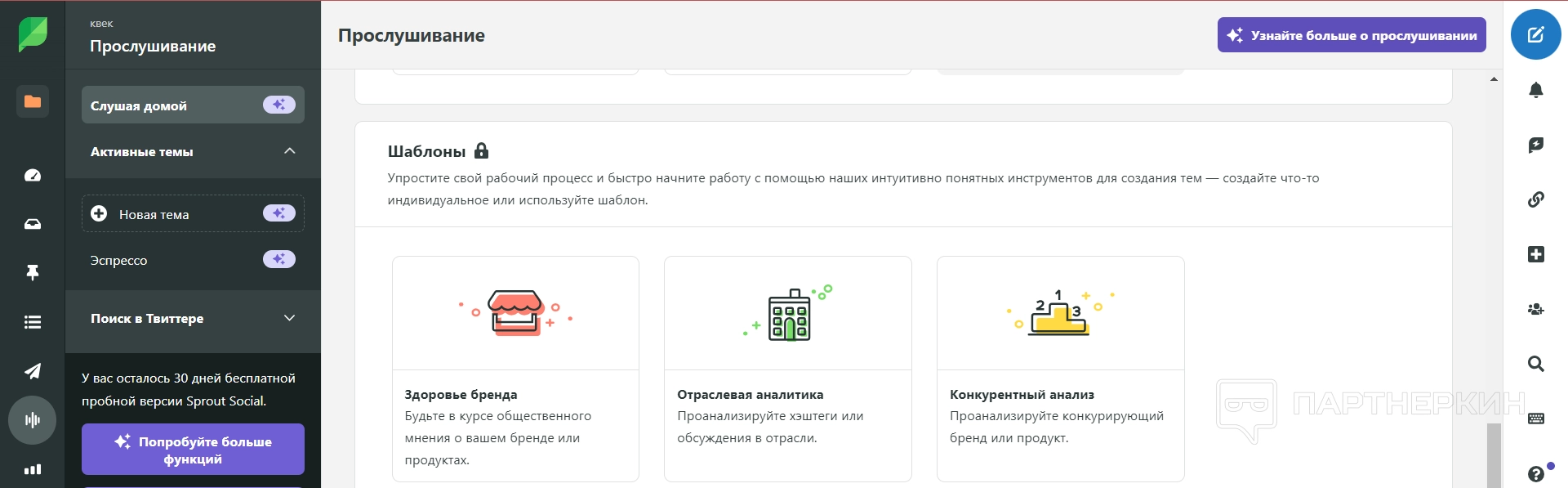Click the pin icon in left sidebar
The image size is (1568, 488).
coord(33,273)
